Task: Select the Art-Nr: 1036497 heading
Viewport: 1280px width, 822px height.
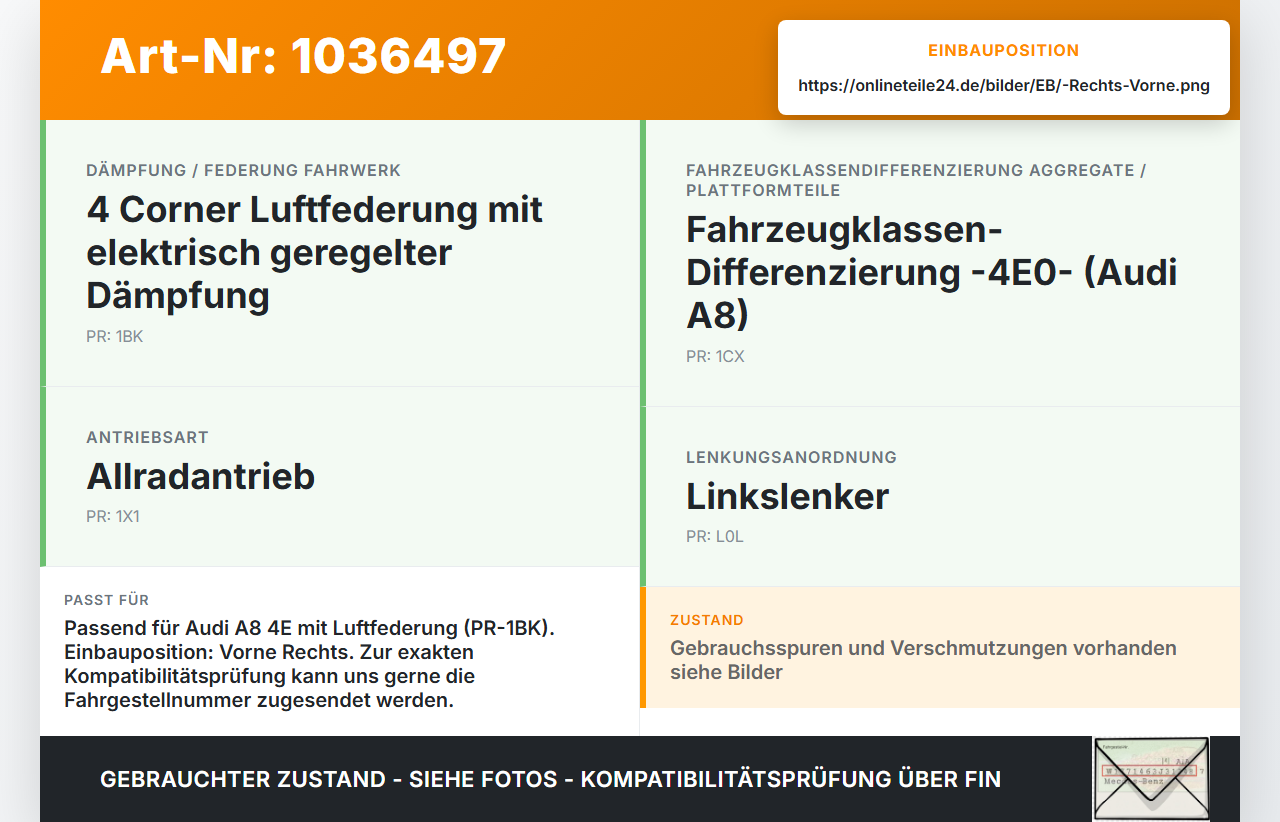Action: tap(303, 56)
